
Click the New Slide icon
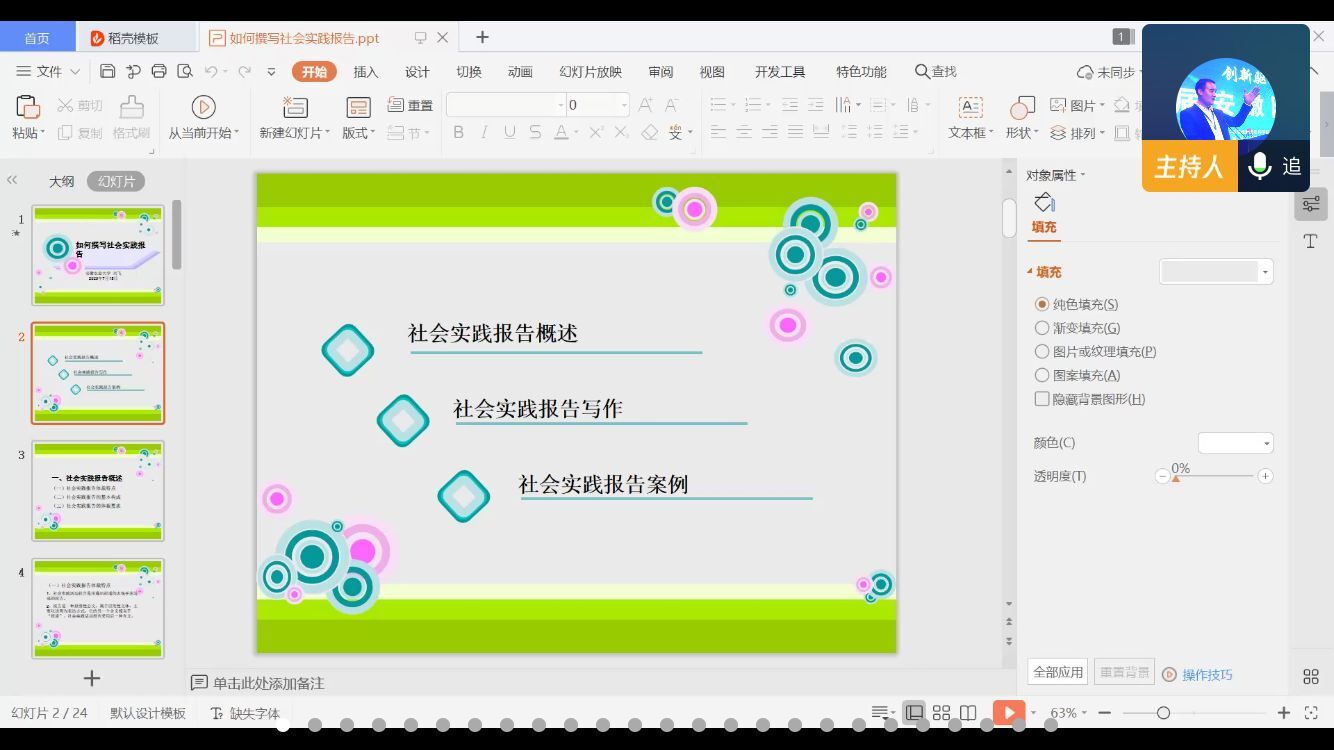coord(295,107)
